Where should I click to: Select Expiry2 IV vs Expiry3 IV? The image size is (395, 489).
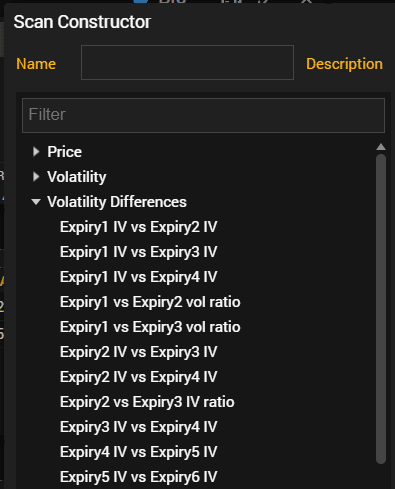(139, 352)
